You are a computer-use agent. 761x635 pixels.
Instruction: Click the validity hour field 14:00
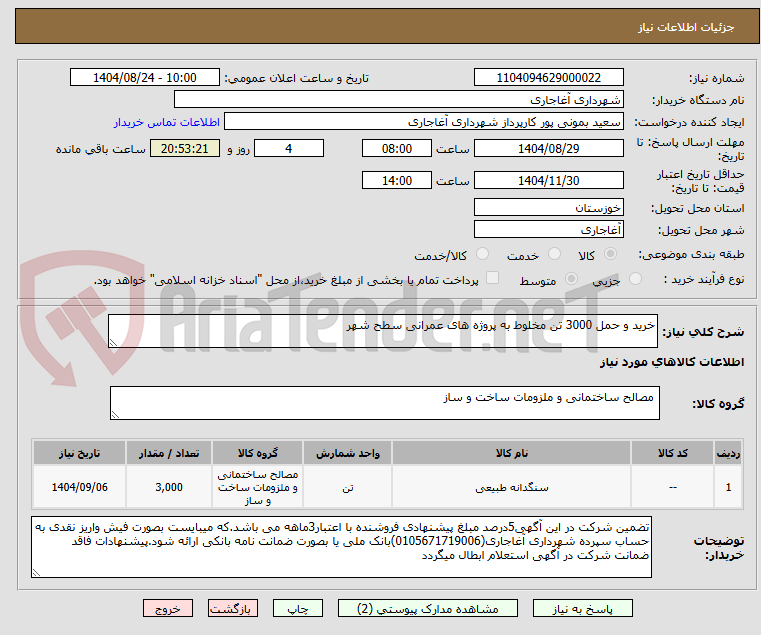[x=397, y=180]
